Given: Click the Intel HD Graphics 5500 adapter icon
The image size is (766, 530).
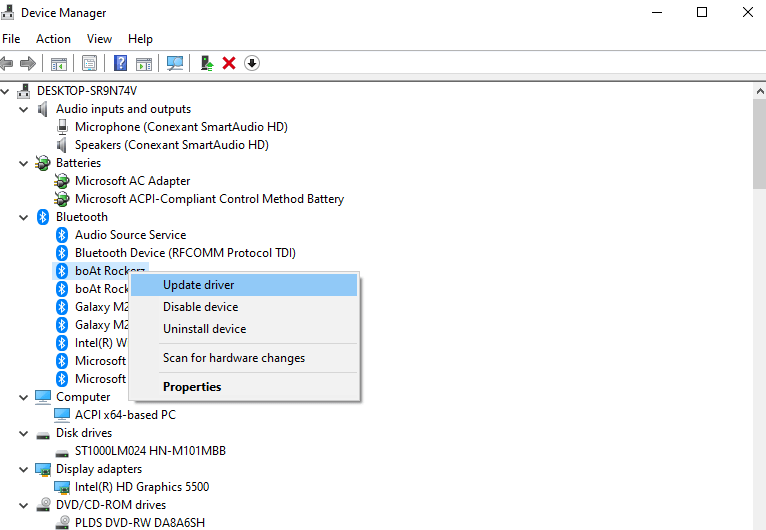Looking at the screenshot, I should [62, 487].
